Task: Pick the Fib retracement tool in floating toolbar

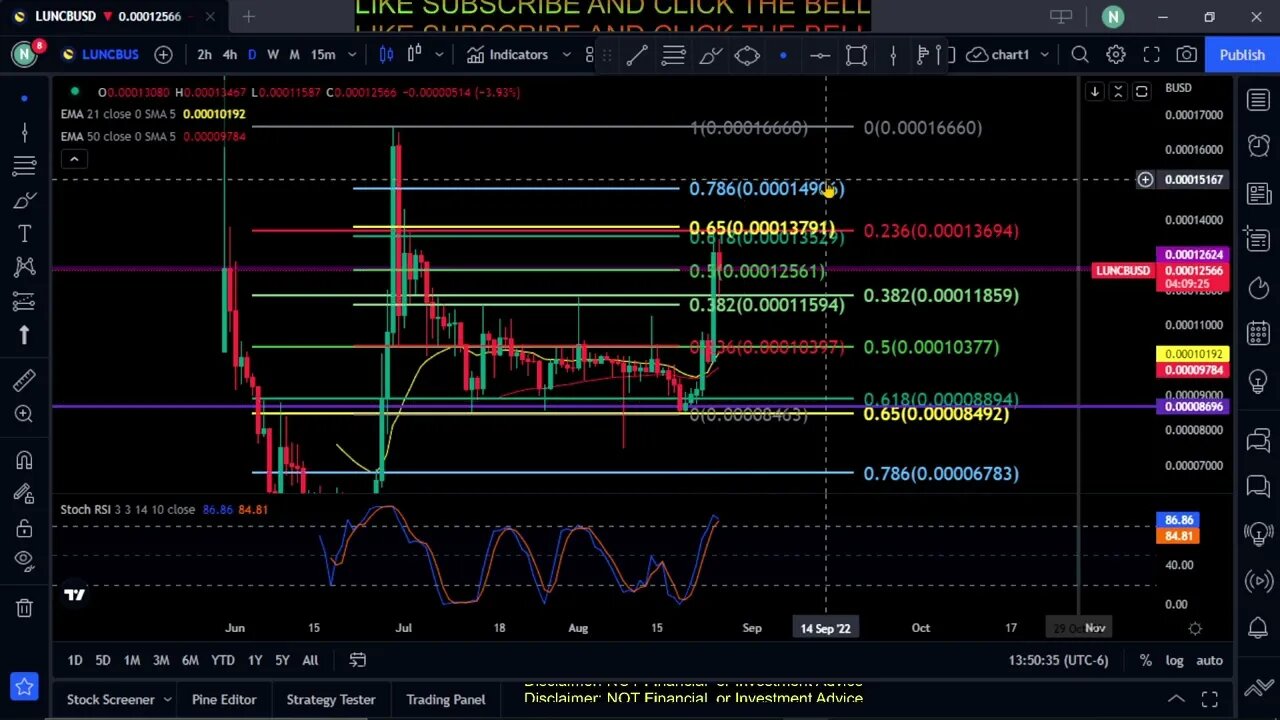Action: (x=674, y=56)
